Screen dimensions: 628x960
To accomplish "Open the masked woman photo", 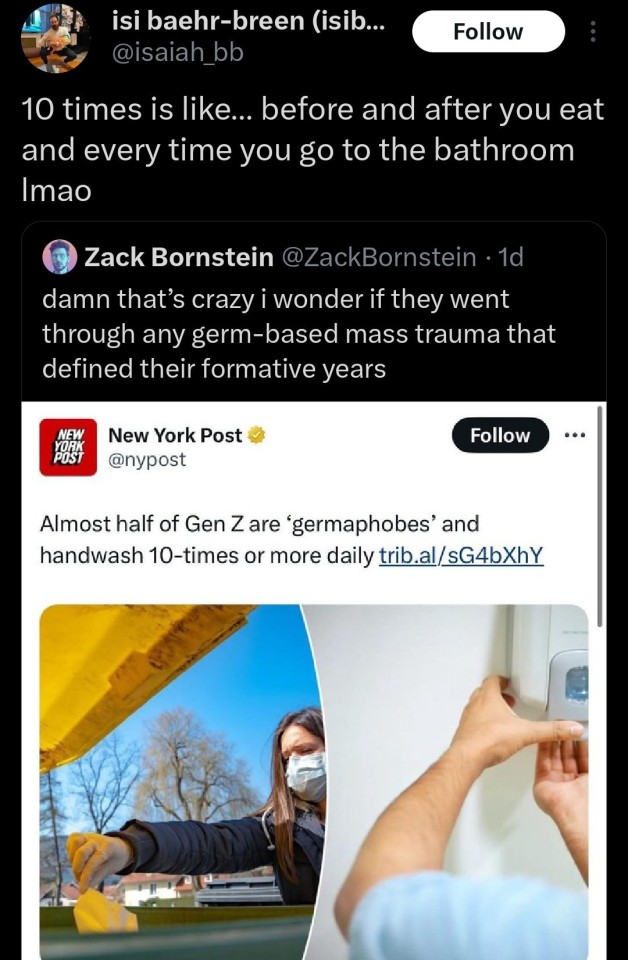I will [x=180, y=780].
